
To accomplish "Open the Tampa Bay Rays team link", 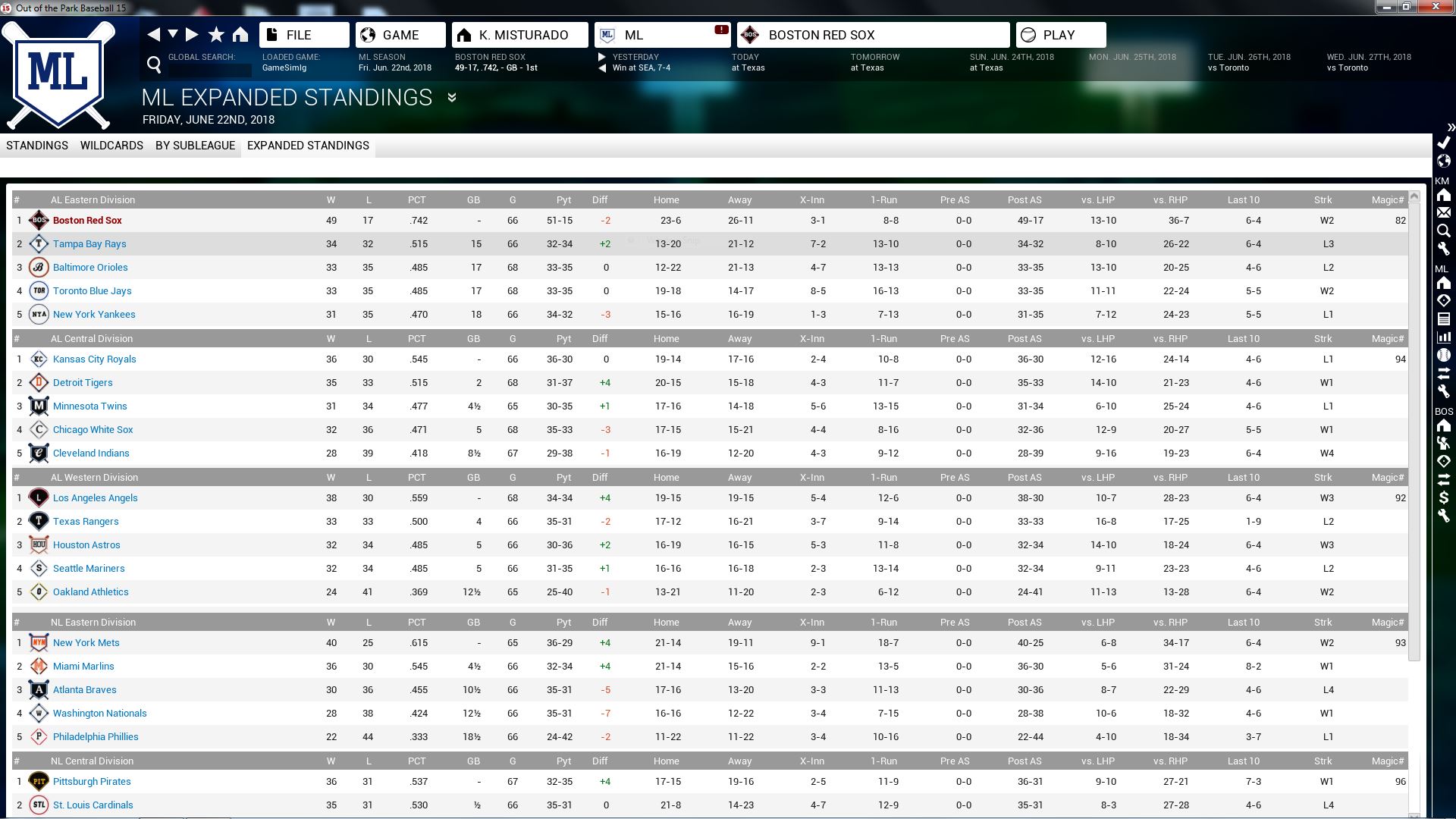I will (x=89, y=244).
